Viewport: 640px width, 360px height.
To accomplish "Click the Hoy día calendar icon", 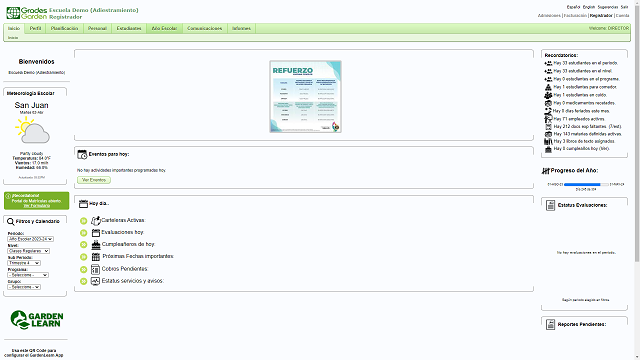I will [83, 204].
